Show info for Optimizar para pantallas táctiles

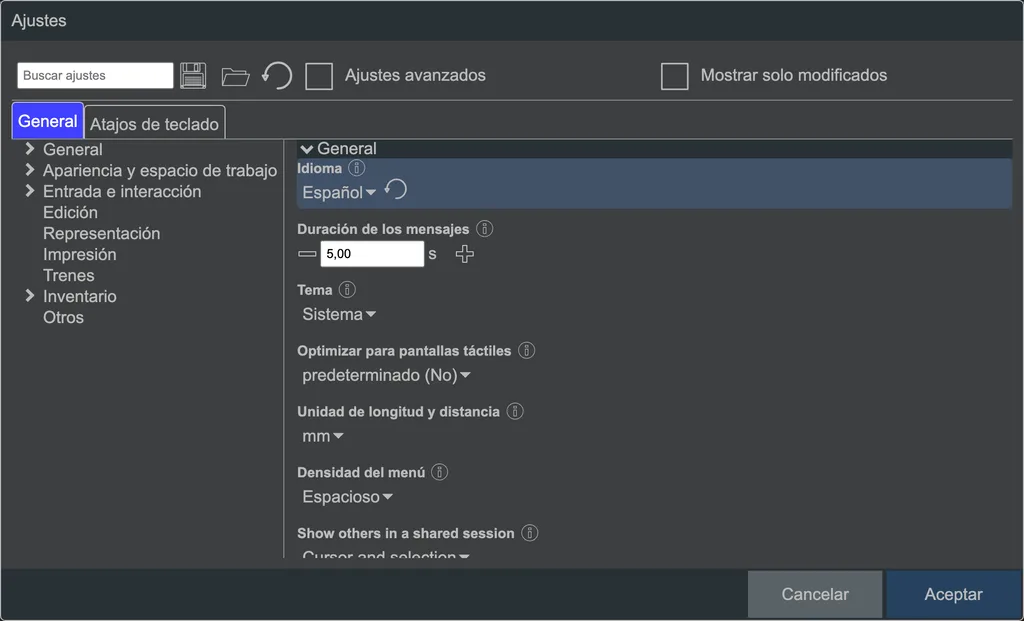click(526, 350)
